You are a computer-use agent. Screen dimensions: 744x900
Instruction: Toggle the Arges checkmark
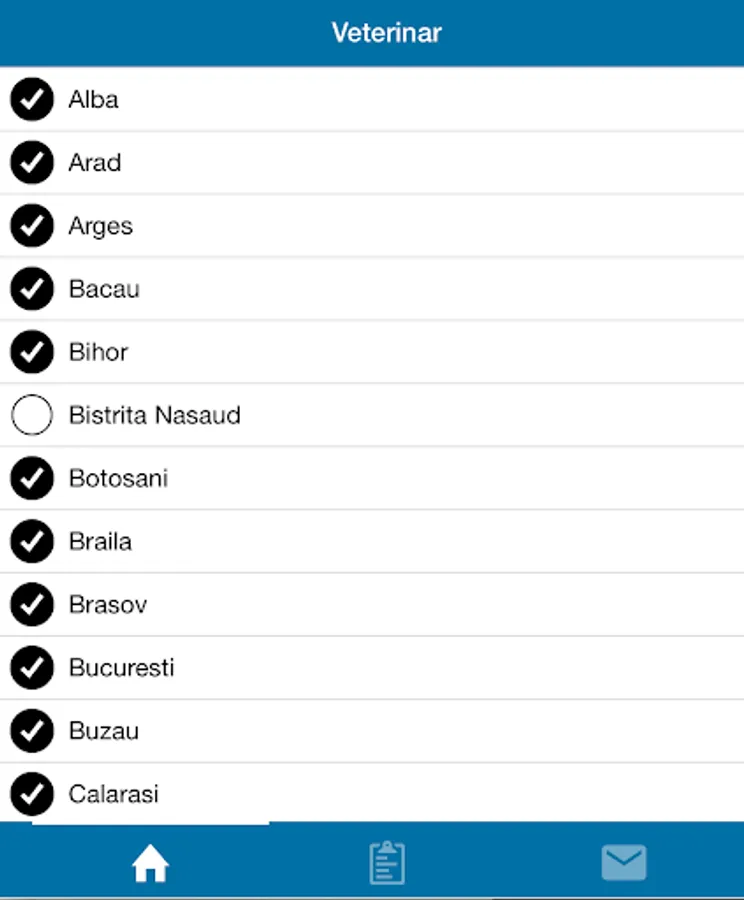click(32, 226)
